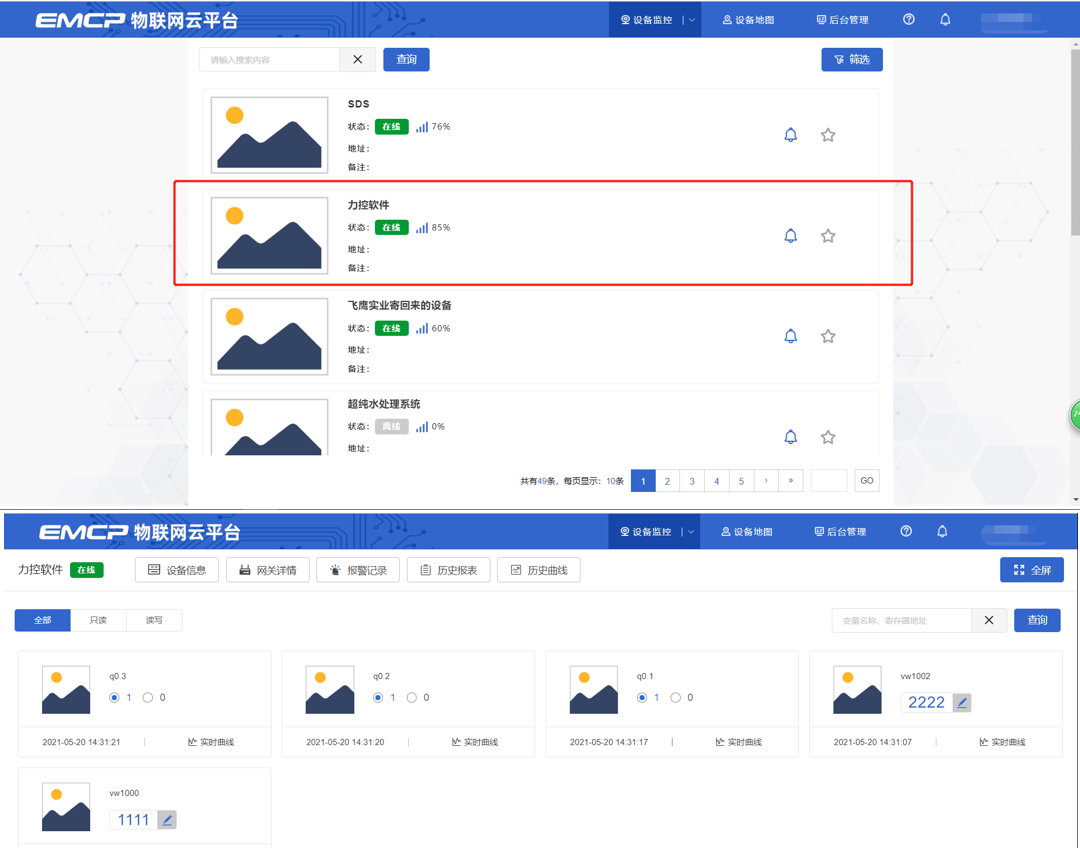Viewport: 1080px width, 848px height.
Task: Click the alarm bell for SDS device
Action: click(791, 135)
